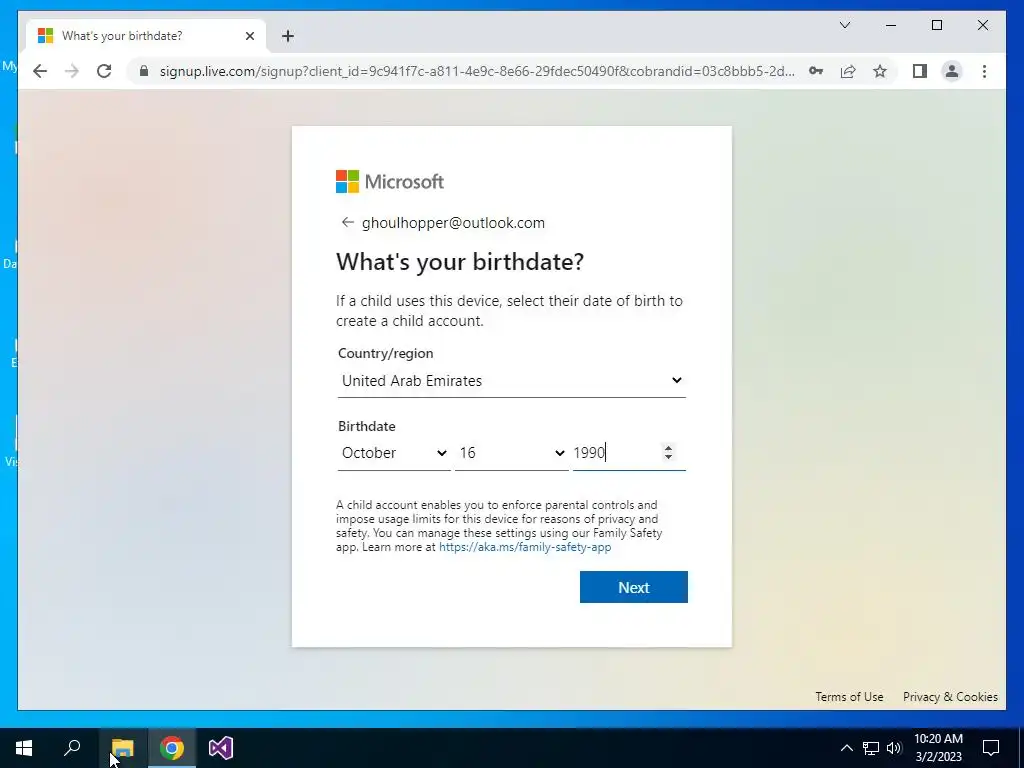
Task: Click the Next button
Action: [x=633, y=587]
